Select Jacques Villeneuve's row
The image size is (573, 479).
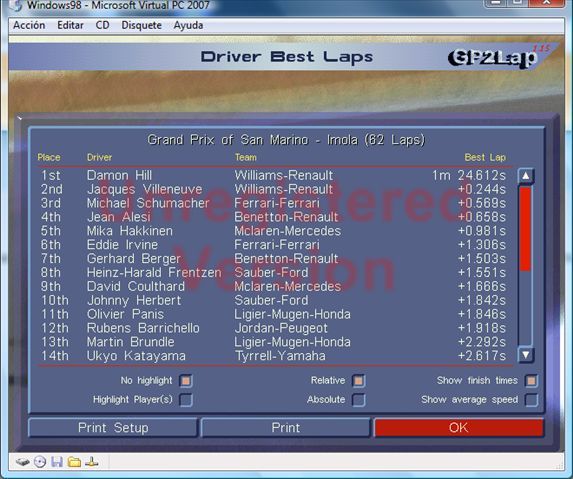[273, 189]
